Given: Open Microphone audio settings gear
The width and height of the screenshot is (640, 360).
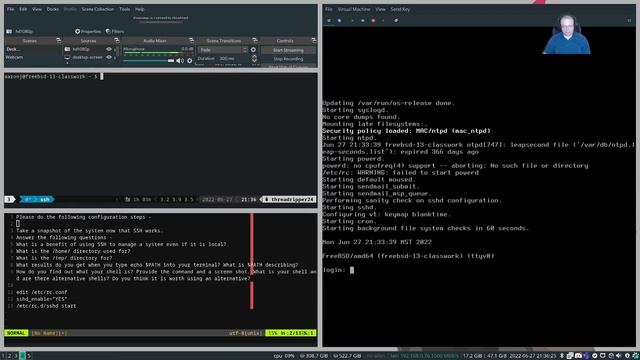Looking at the screenshot, I should [189, 61].
